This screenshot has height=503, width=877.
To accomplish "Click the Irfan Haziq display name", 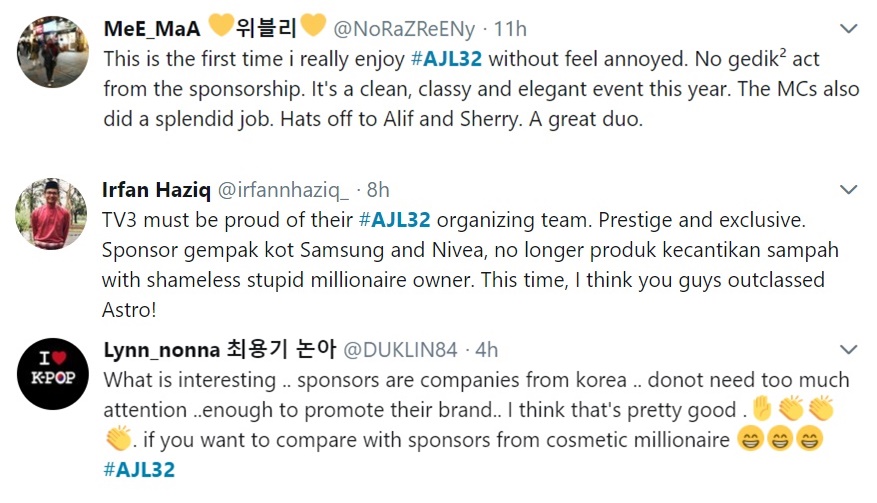I will tap(156, 190).
